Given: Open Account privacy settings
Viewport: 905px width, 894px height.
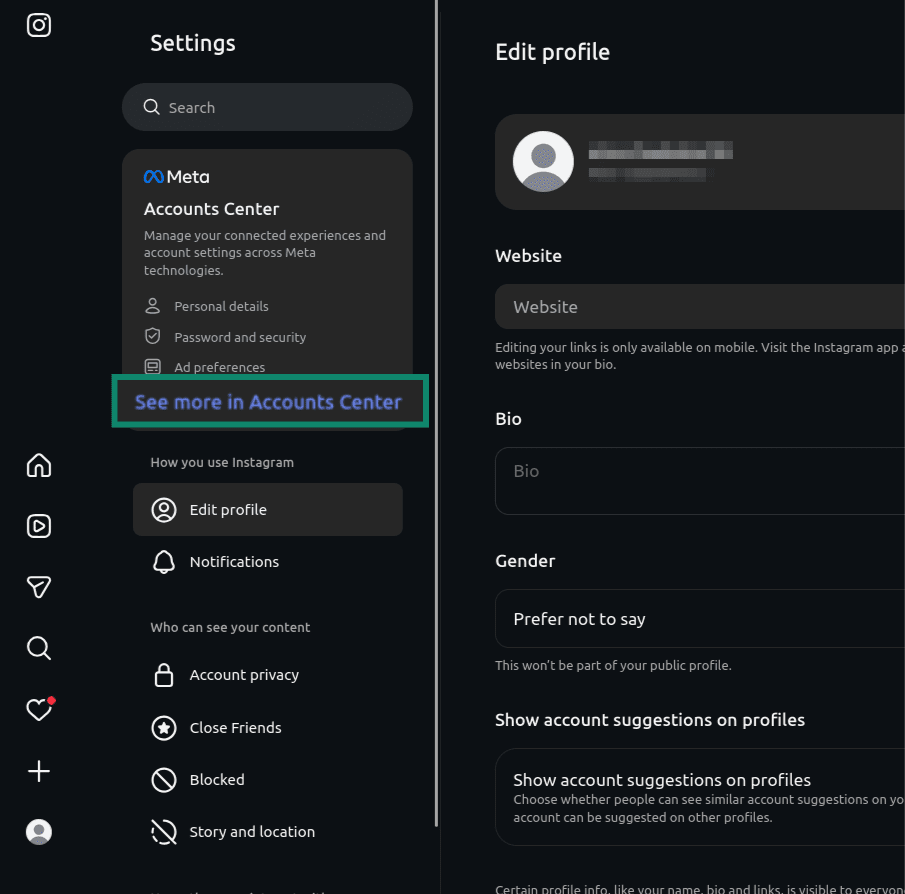Looking at the screenshot, I should 268,675.
